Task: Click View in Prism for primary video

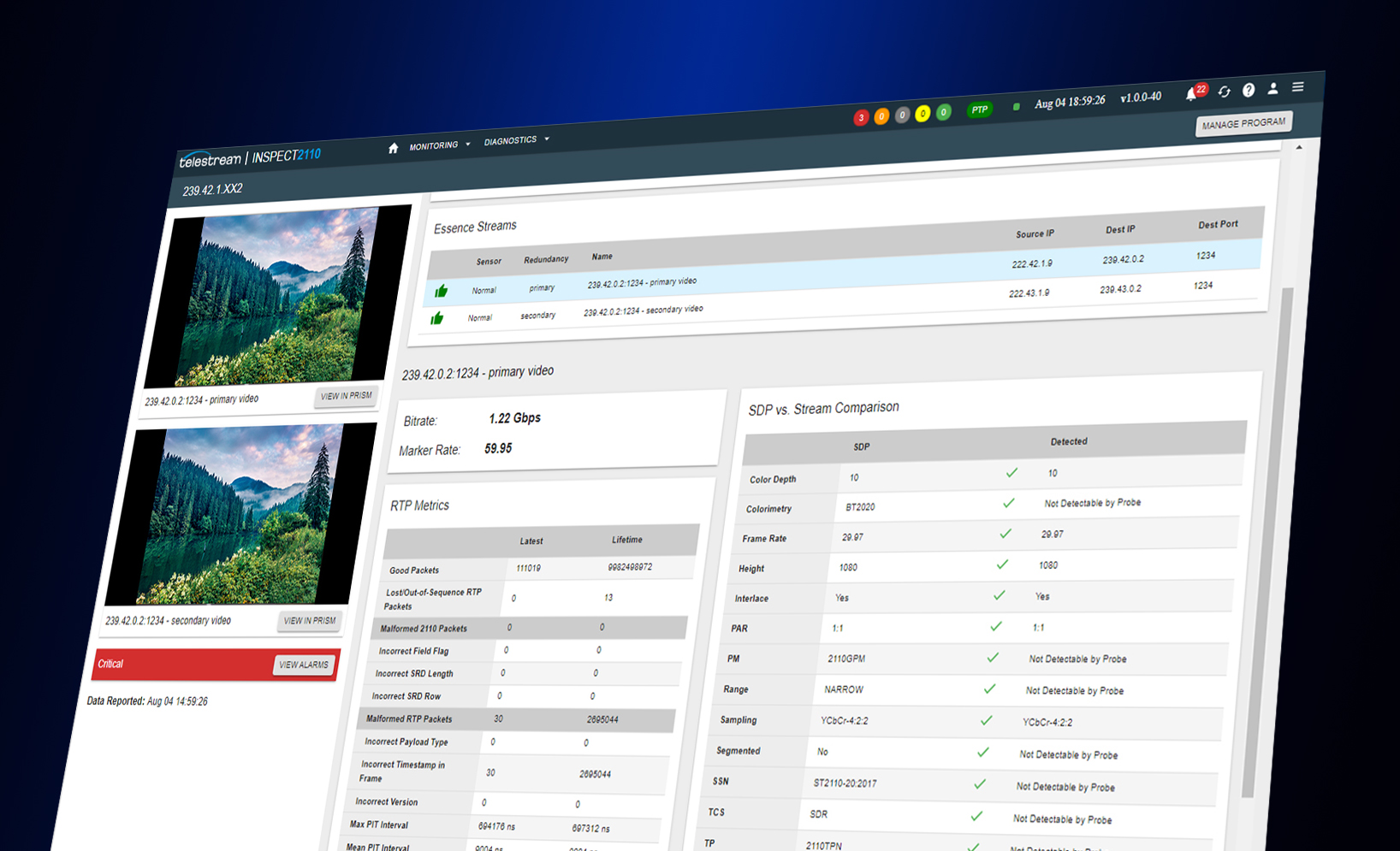Action: pos(346,396)
